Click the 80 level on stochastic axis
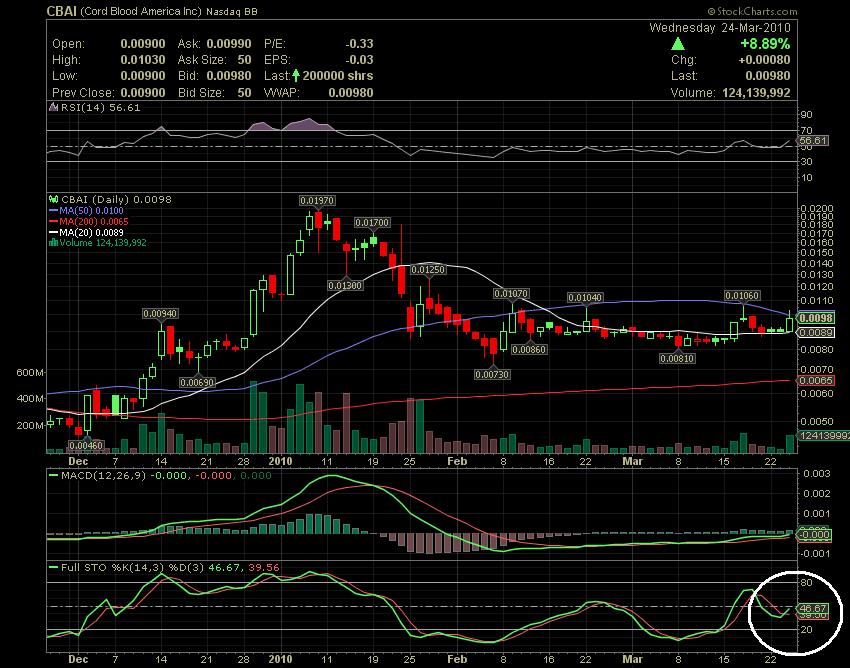The width and height of the screenshot is (850, 668). [807, 583]
